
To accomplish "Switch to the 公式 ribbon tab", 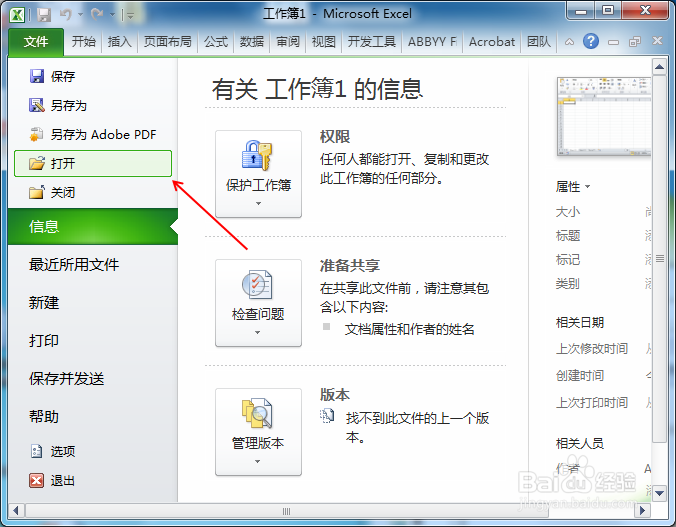I will pyautogui.click(x=216, y=41).
